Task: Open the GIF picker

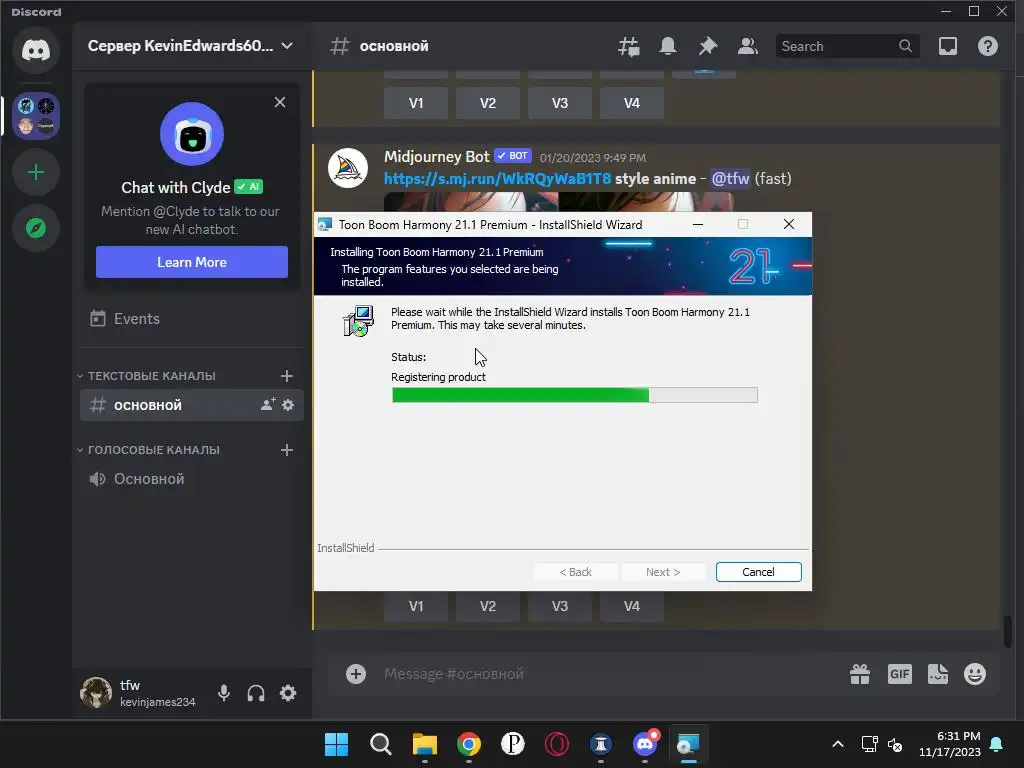Action: (899, 674)
